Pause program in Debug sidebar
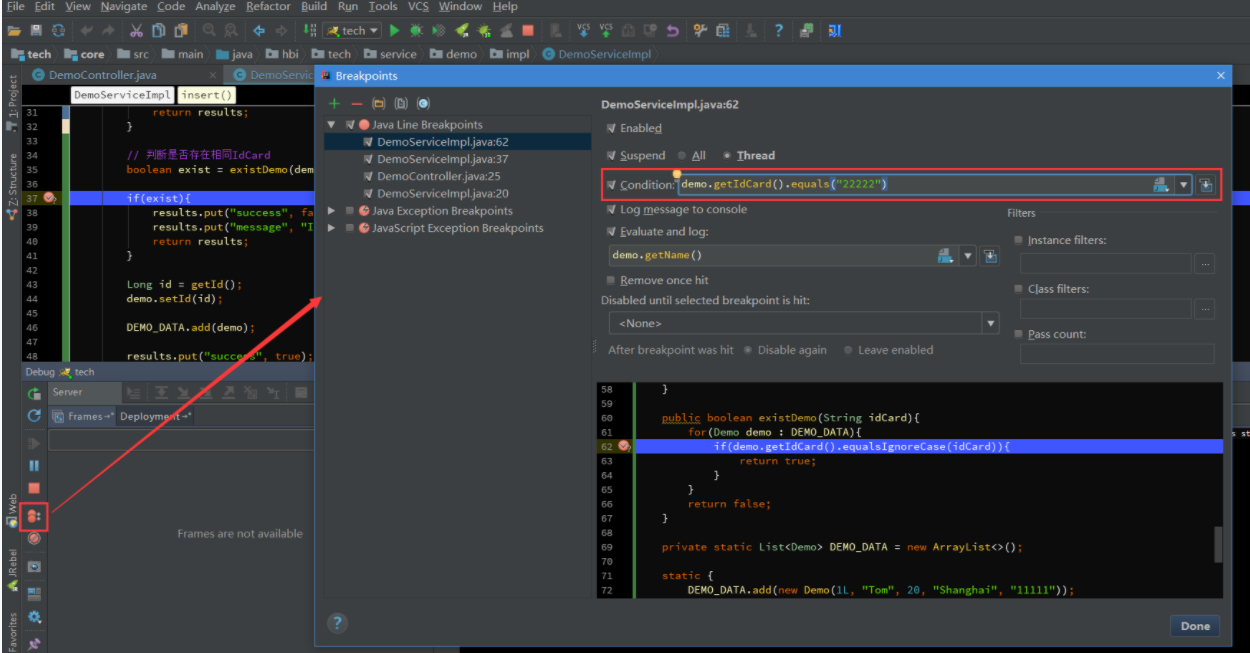 pos(34,466)
